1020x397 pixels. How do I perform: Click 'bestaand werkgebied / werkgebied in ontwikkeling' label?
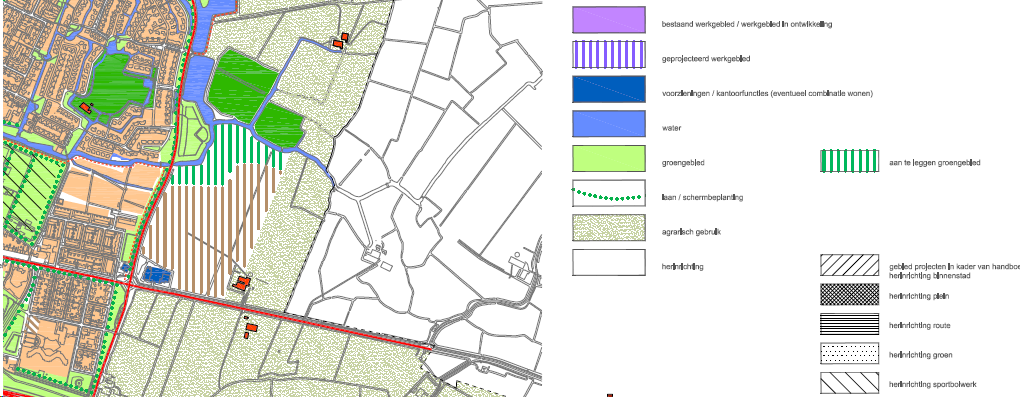(747, 24)
